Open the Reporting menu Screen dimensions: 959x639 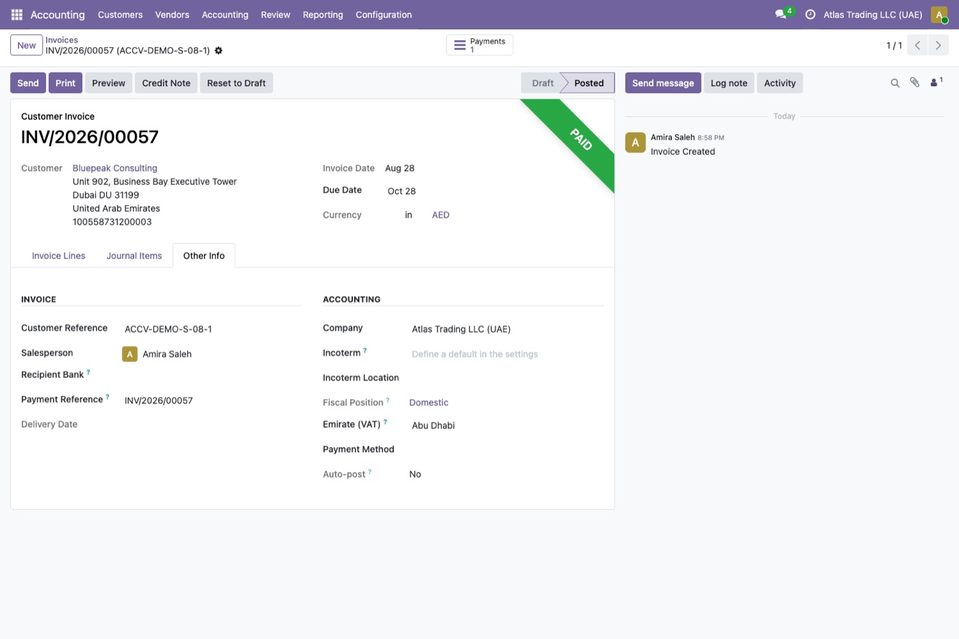pos(322,15)
